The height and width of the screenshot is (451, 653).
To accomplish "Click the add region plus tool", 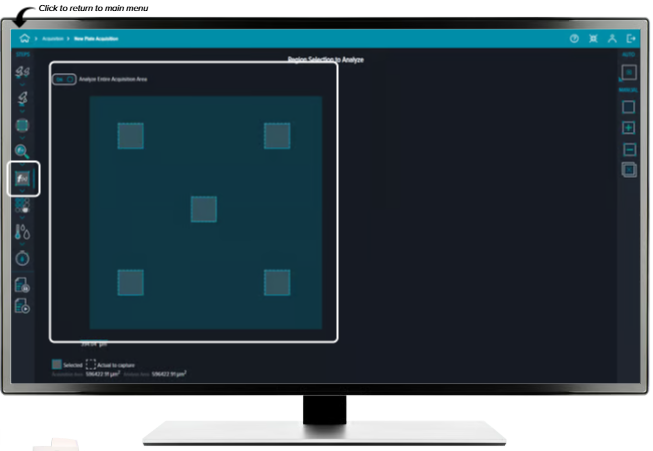I will click(x=629, y=128).
